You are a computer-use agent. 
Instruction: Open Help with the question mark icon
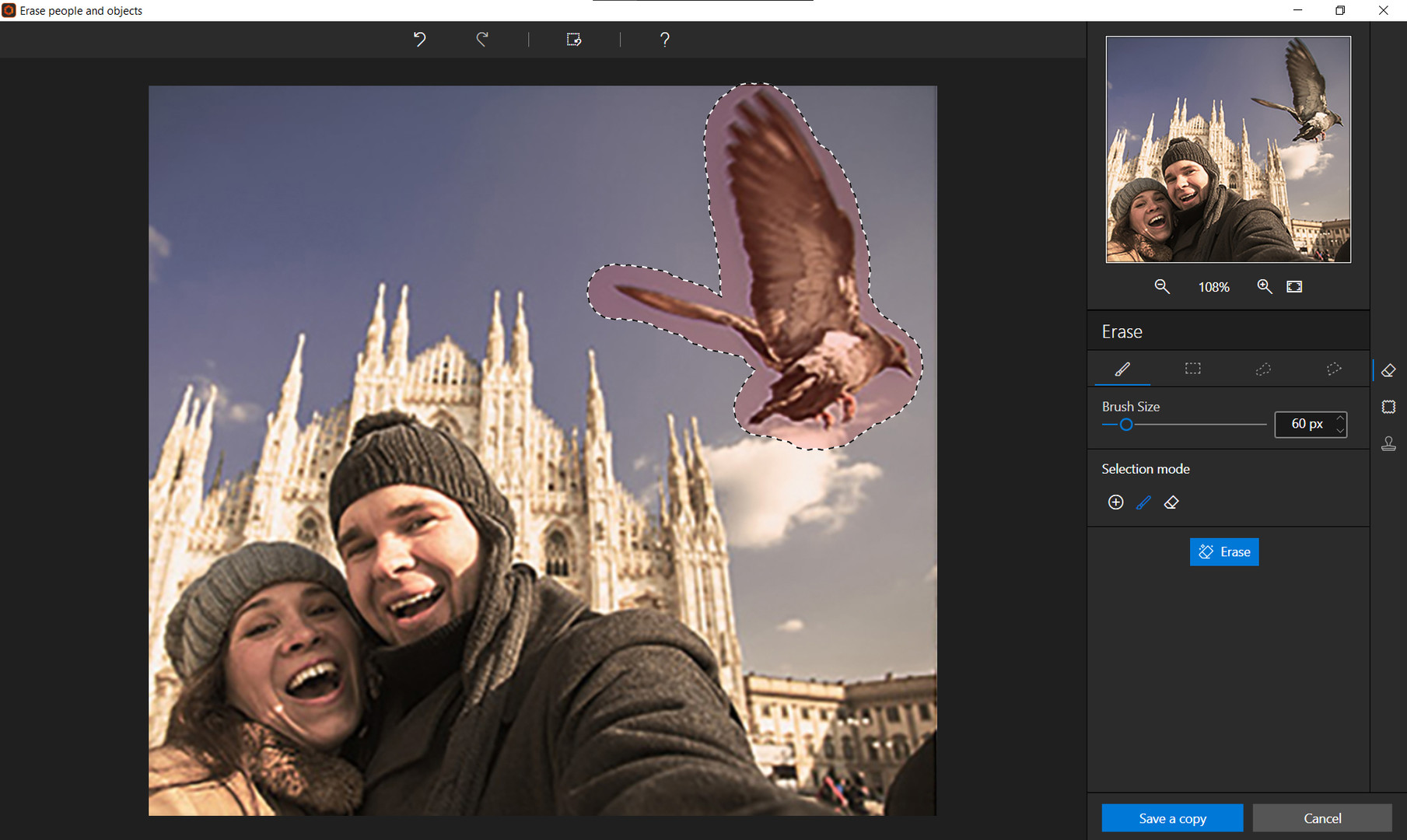pyautogui.click(x=664, y=40)
